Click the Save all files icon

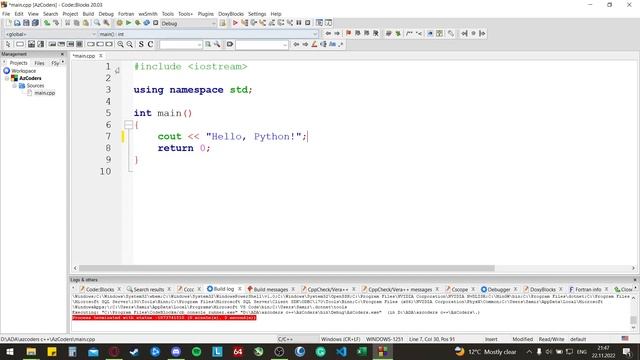[x=36, y=23]
